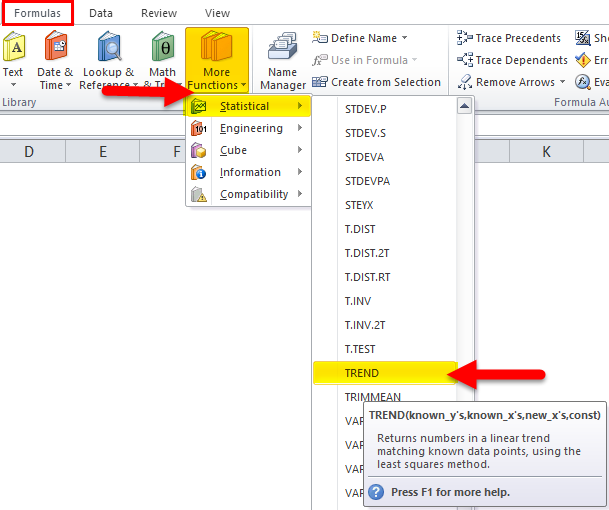Screen dimensions: 609x510
Task: Click the Create from Selection grid icon
Action: click(x=320, y=82)
